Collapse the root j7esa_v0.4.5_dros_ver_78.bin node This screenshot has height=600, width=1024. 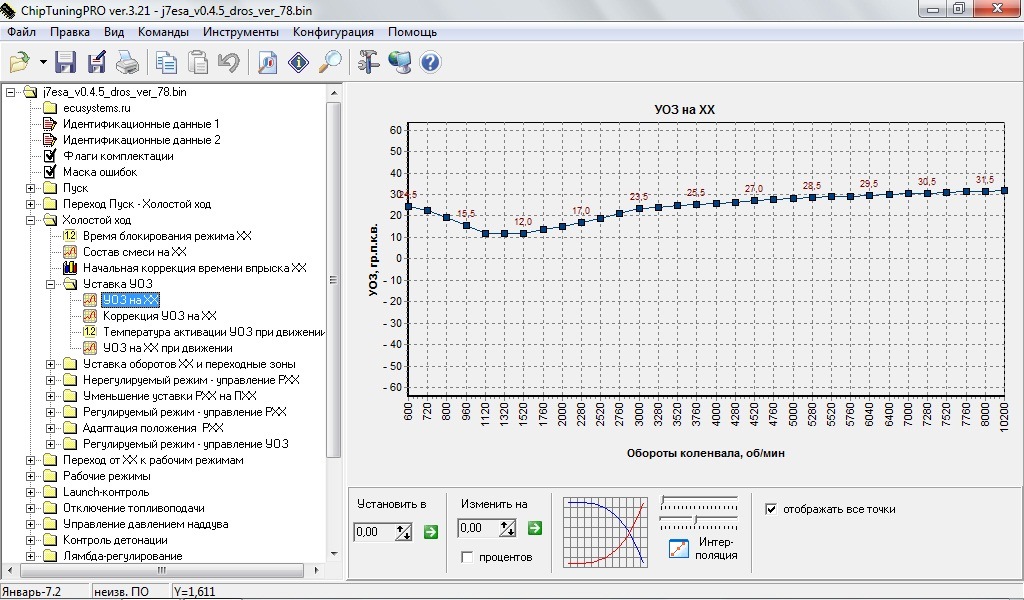click(10, 92)
